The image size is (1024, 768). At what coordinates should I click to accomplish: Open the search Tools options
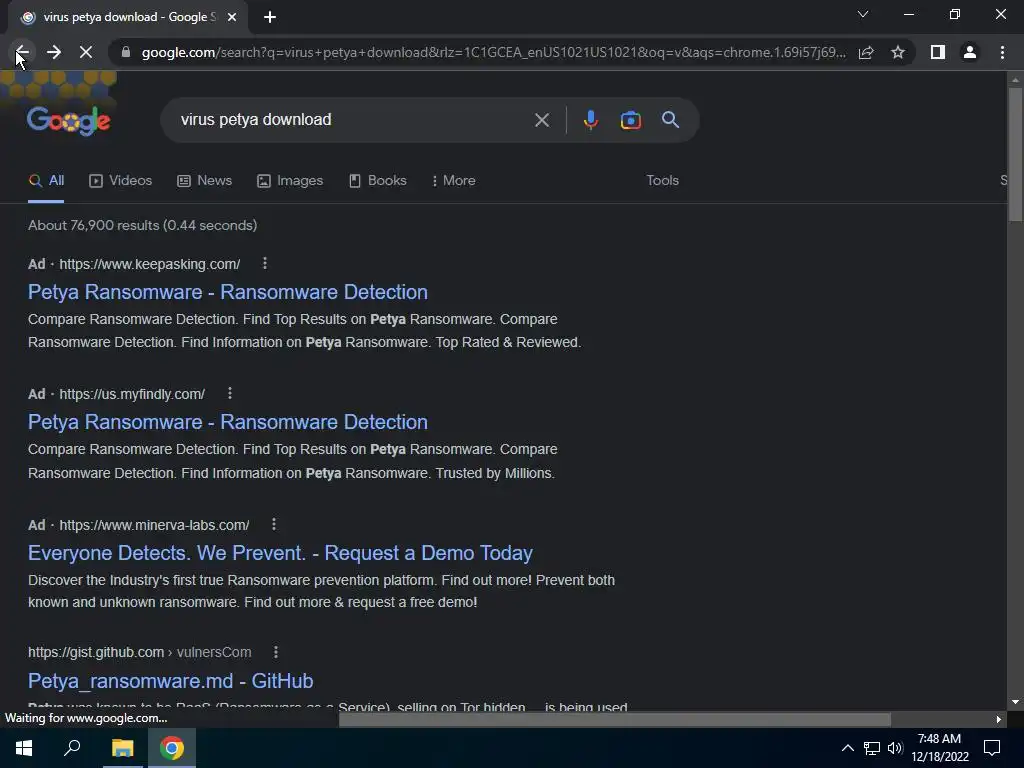point(663,181)
